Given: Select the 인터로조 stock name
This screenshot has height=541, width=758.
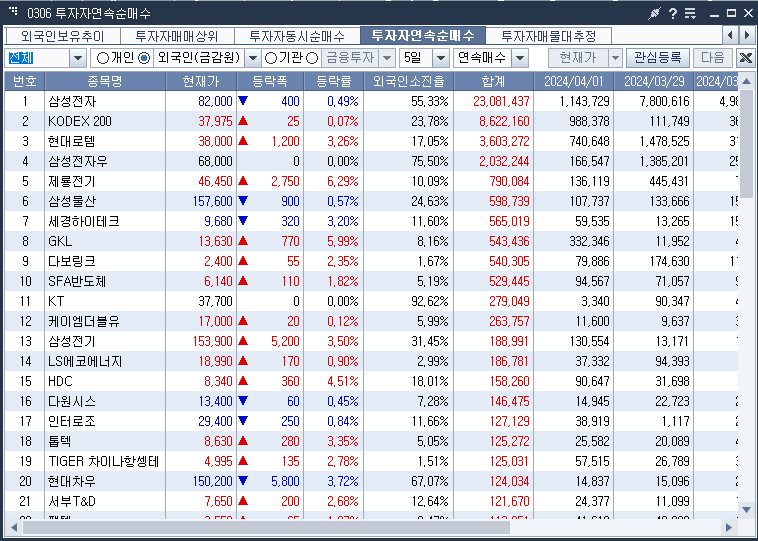Looking at the screenshot, I should (x=72, y=421).
